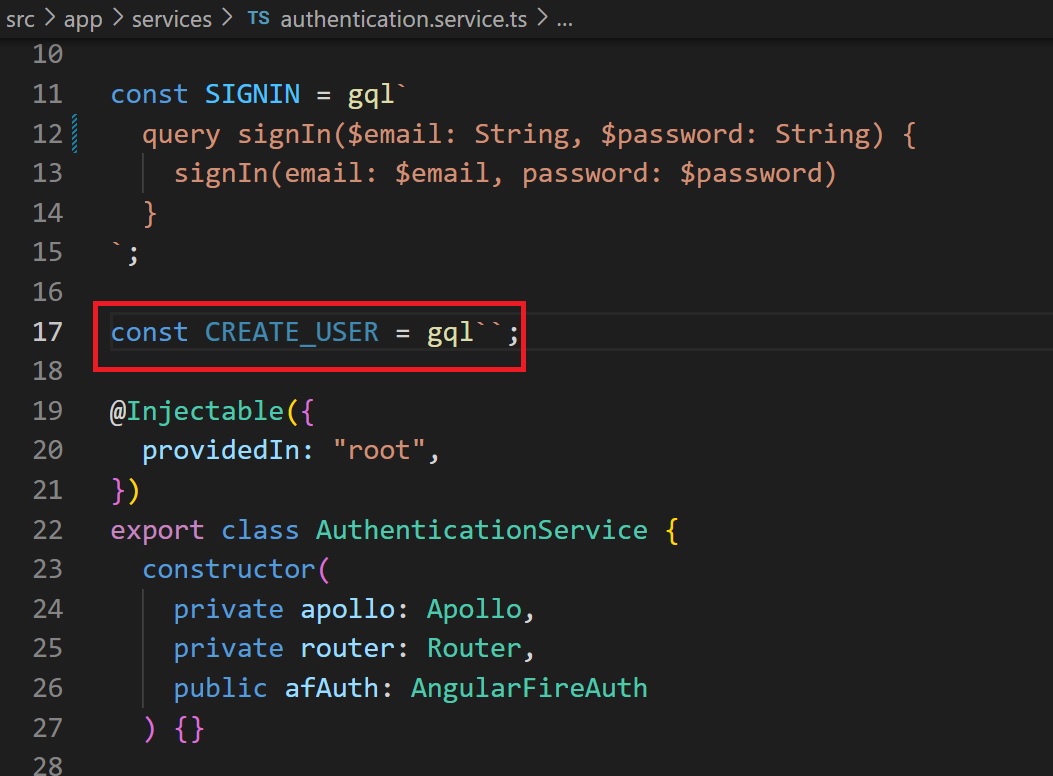The width and height of the screenshot is (1053, 776).
Task: Click line number 11 in the gutter
Action: pos(48,94)
